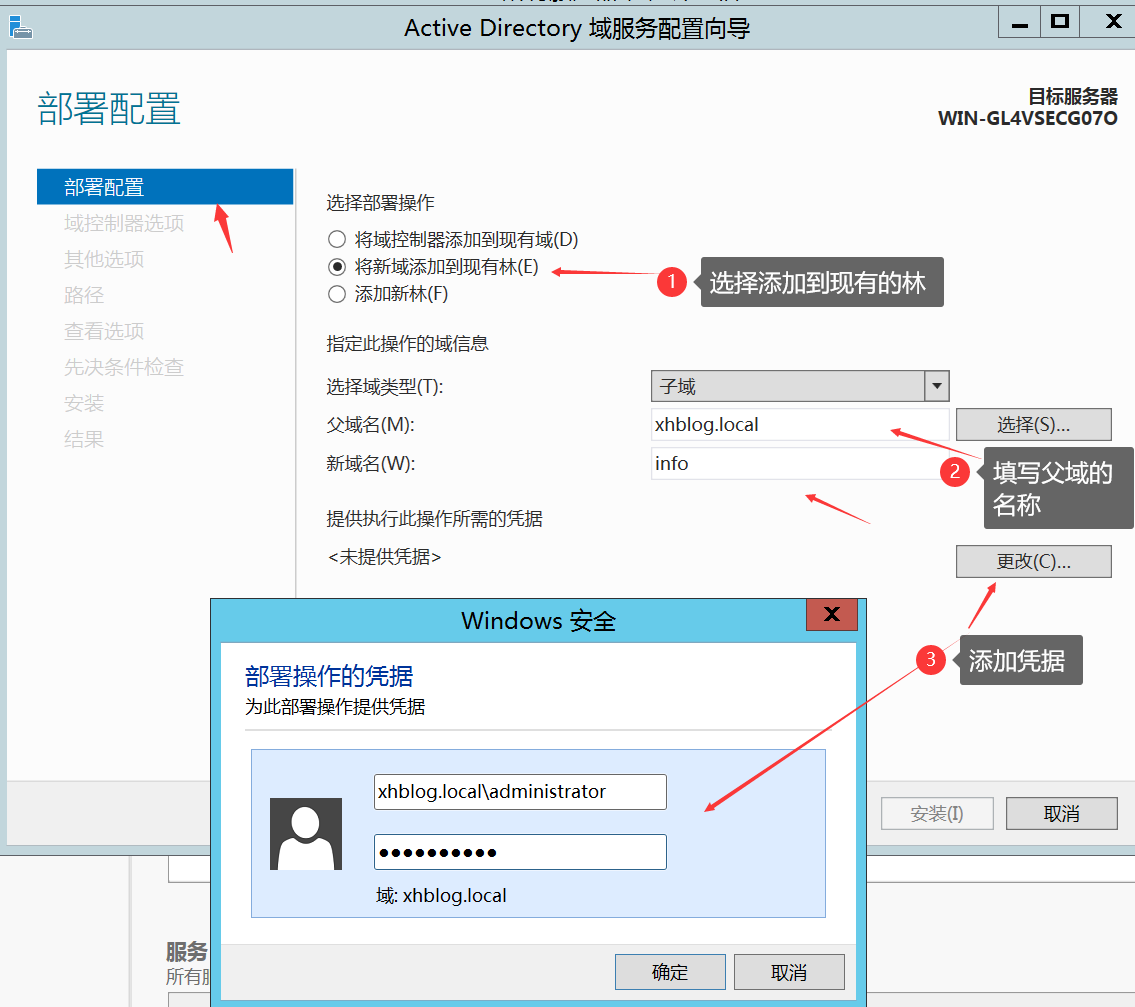This screenshot has height=1007, width=1135.
Task: Open the 部署配置 step in sidebar
Action: click(x=165, y=187)
